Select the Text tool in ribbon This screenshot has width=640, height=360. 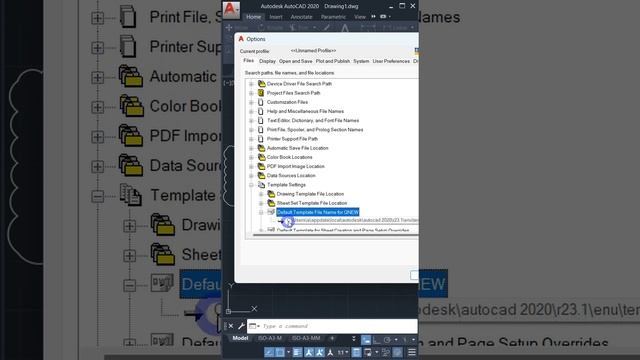345,28
